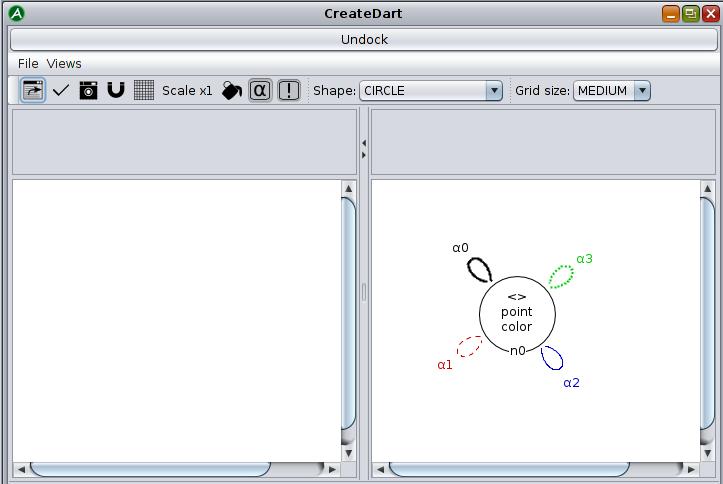Viewport: 723px width, 484px height.
Task: Click the green dotted α3 loop
Action: 561,277
